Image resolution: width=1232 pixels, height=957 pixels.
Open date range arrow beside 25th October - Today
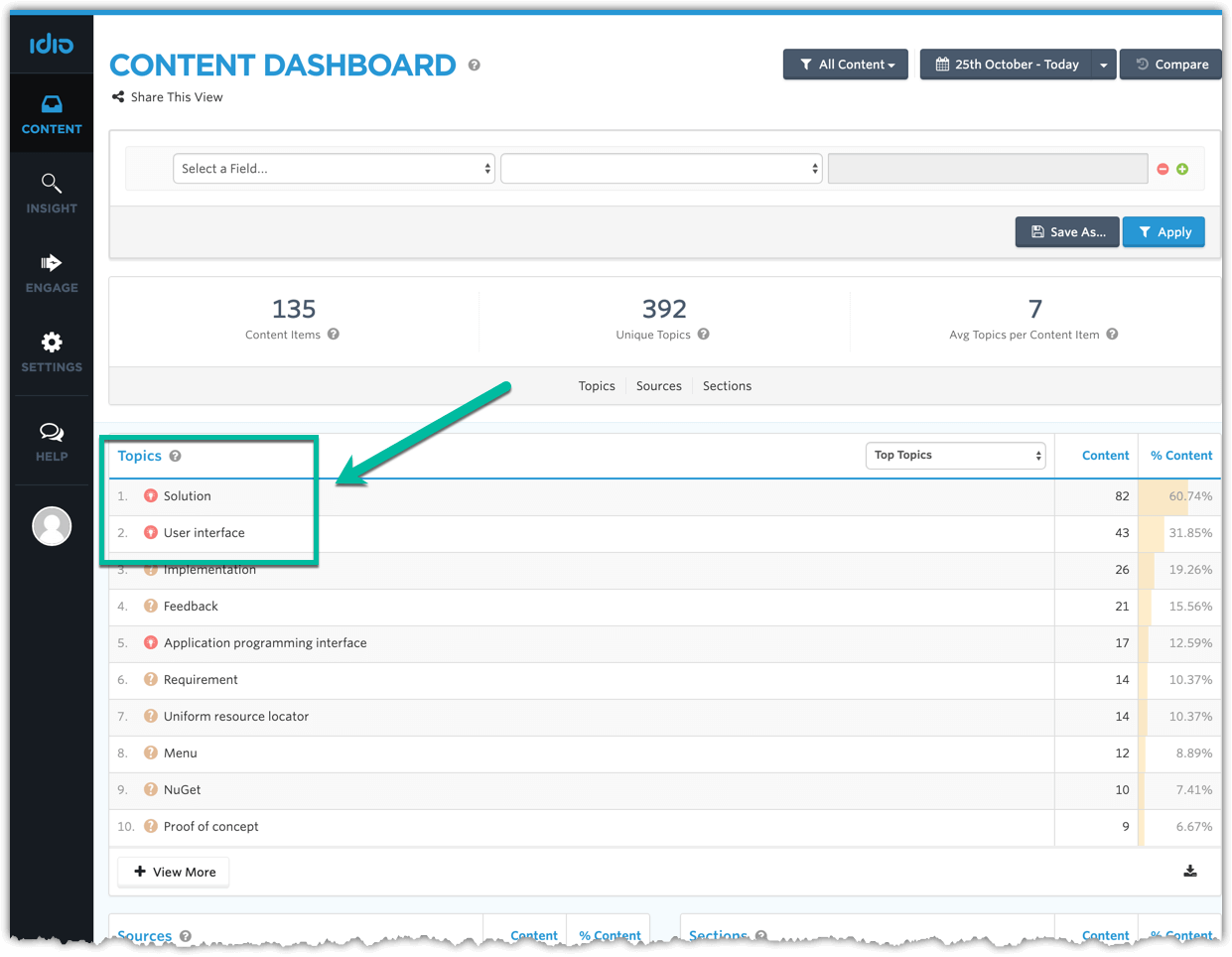click(1104, 65)
